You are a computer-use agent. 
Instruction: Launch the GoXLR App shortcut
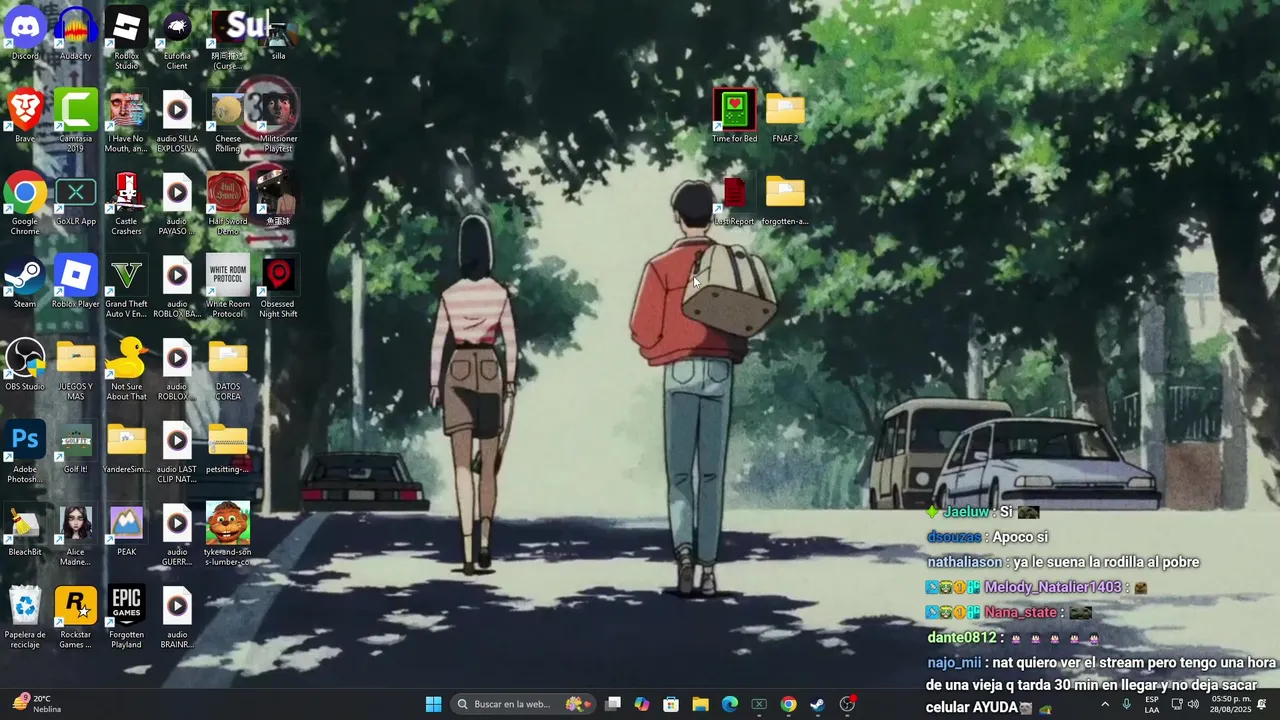click(x=76, y=200)
